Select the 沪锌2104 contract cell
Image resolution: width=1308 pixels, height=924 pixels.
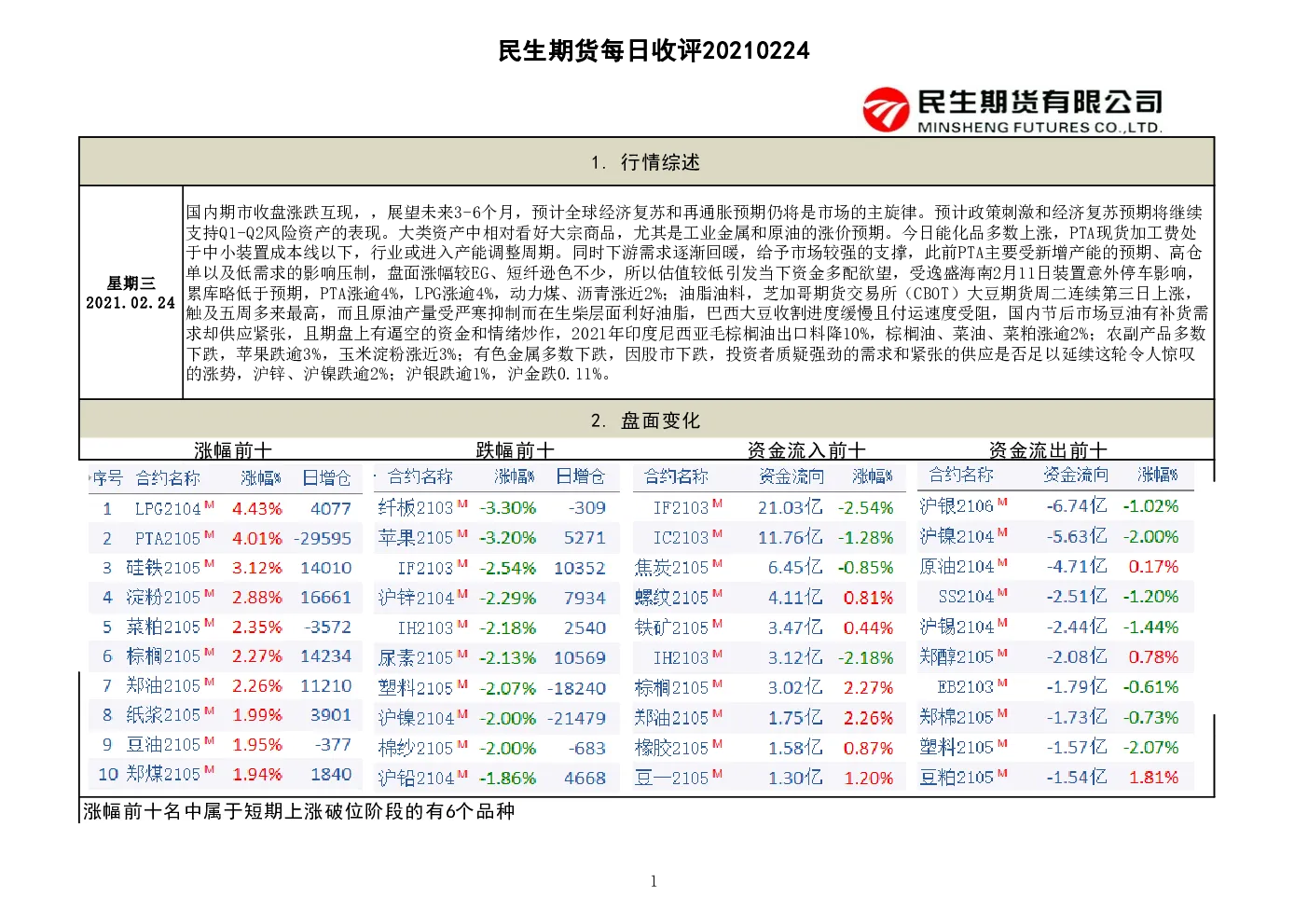tap(423, 598)
